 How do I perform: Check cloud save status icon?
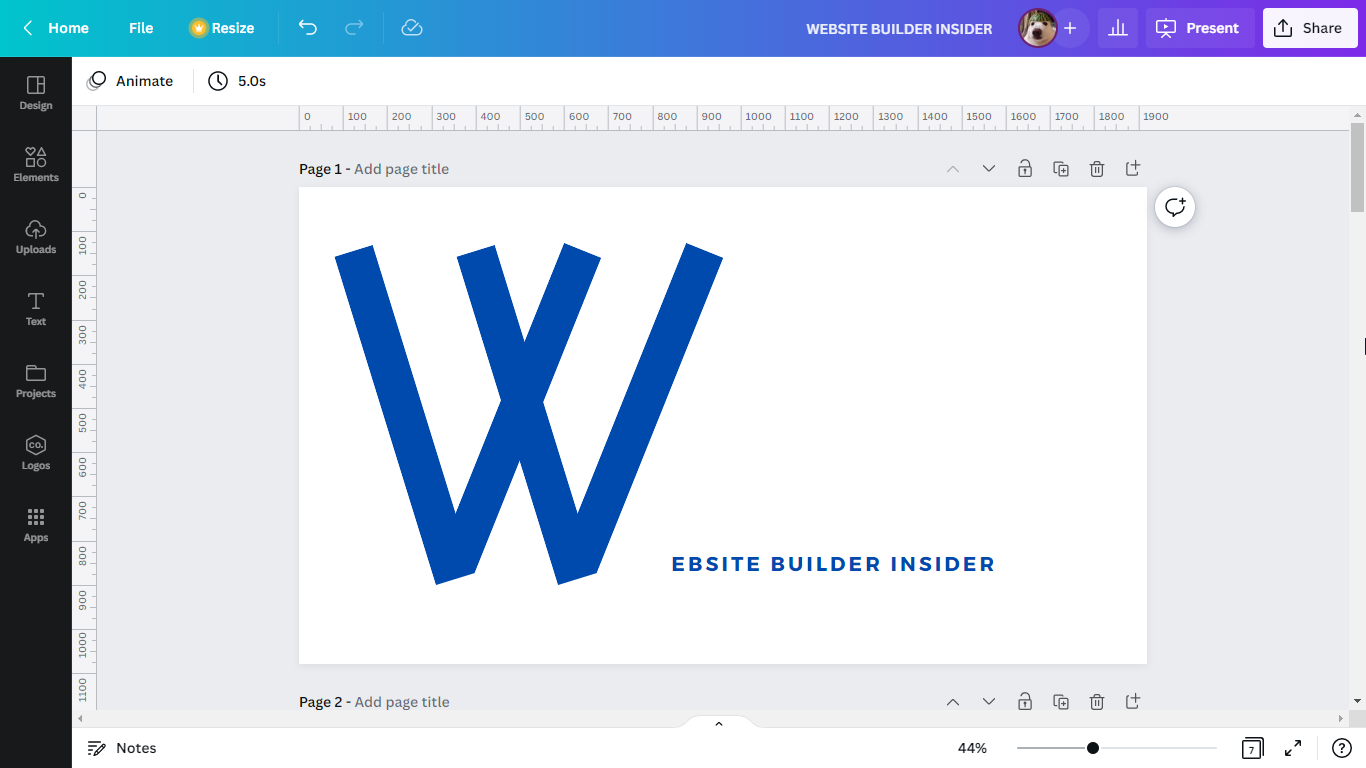point(412,28)
